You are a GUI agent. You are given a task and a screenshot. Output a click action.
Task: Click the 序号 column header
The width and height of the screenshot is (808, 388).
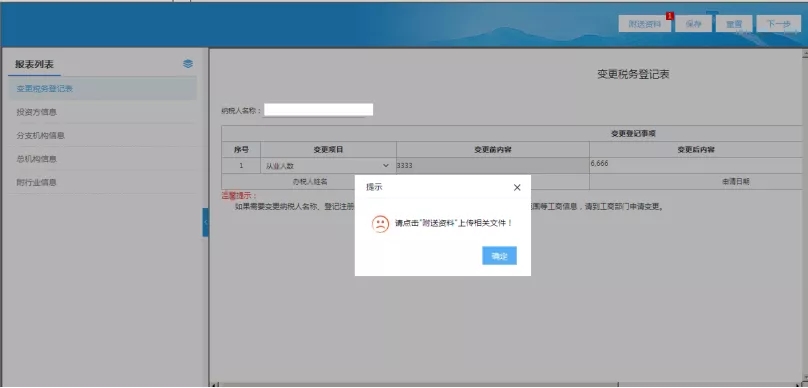pos(241,149)
